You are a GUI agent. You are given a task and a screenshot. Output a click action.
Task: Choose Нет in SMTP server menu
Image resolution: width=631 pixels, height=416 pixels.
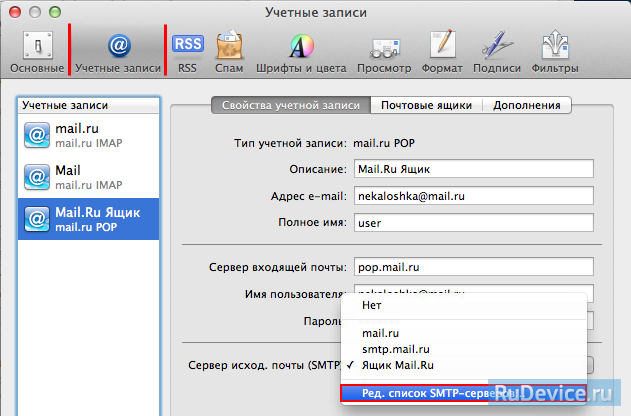464,305
